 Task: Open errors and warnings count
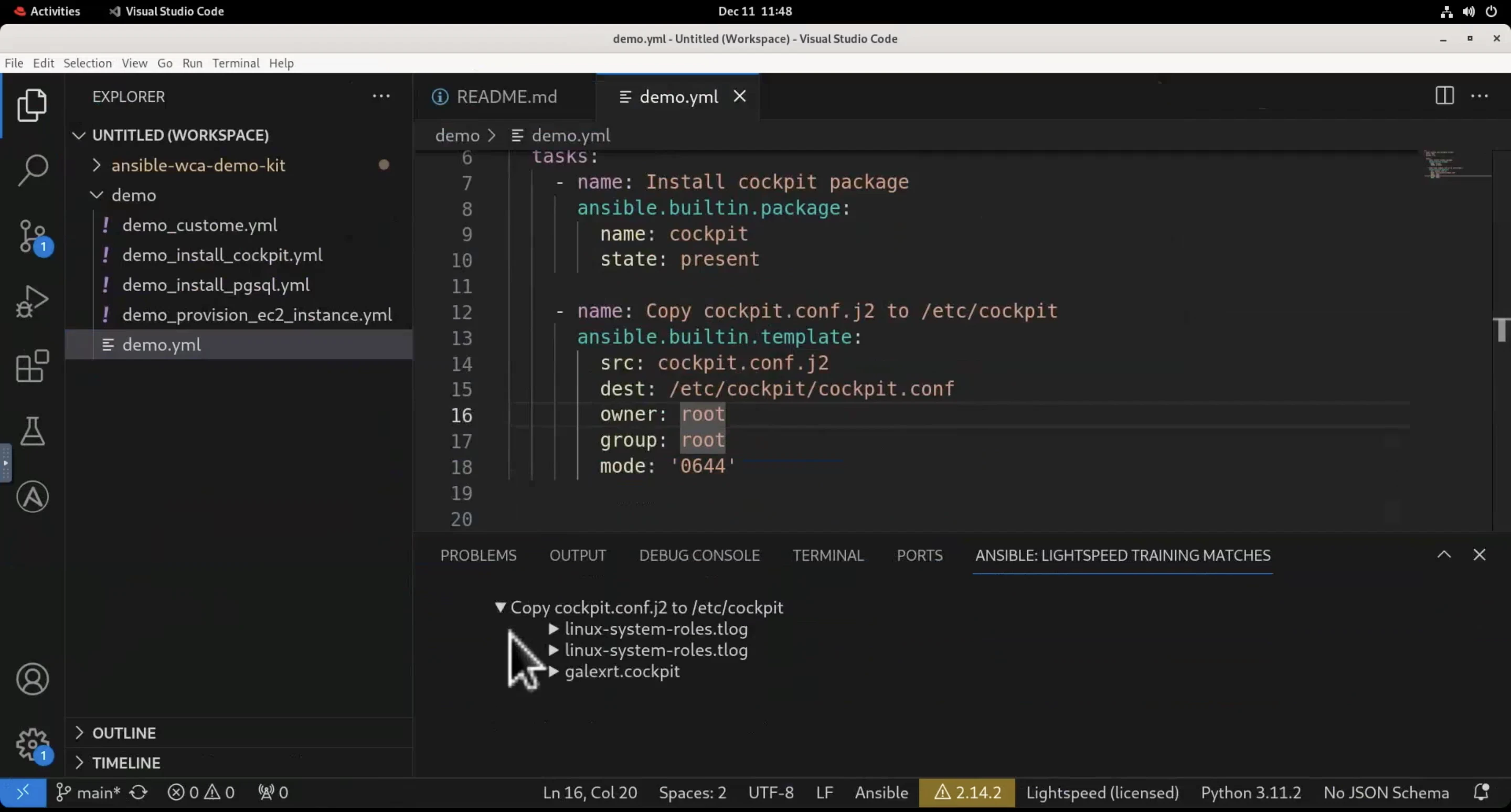click(x=201, y=793)
